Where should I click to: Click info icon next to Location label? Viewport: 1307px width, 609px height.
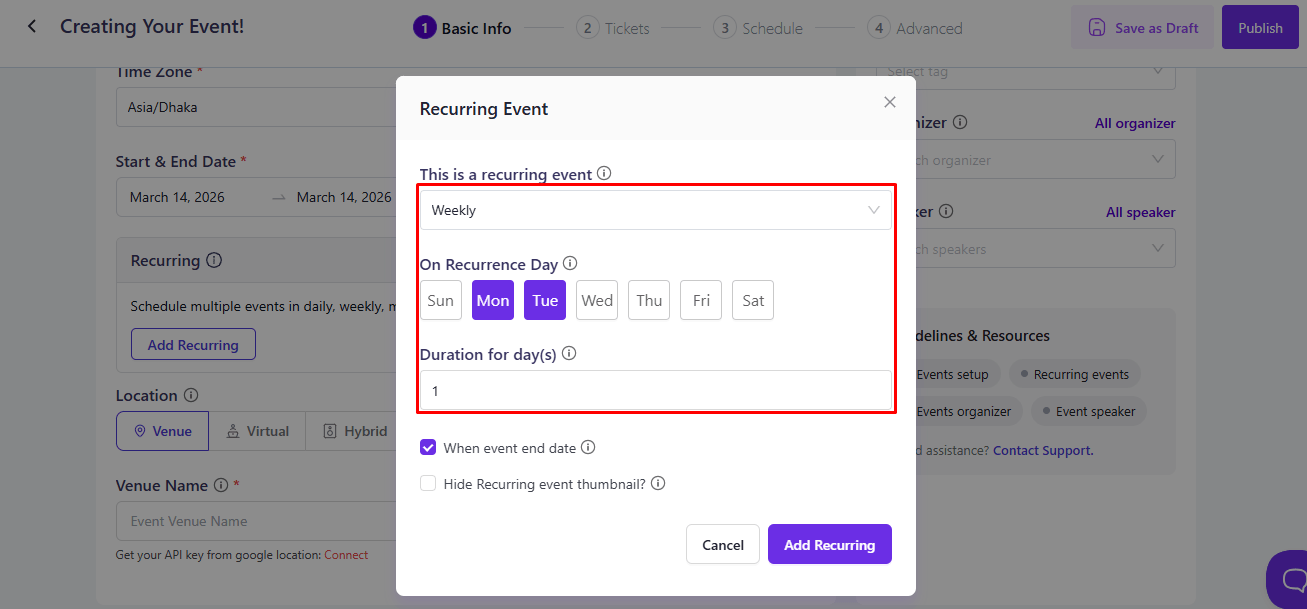click(191, 395)
